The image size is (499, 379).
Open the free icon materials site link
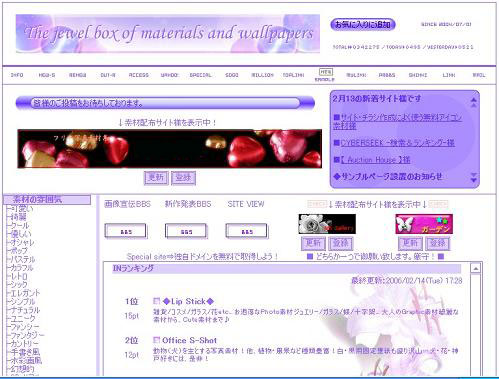click(398, 121)
